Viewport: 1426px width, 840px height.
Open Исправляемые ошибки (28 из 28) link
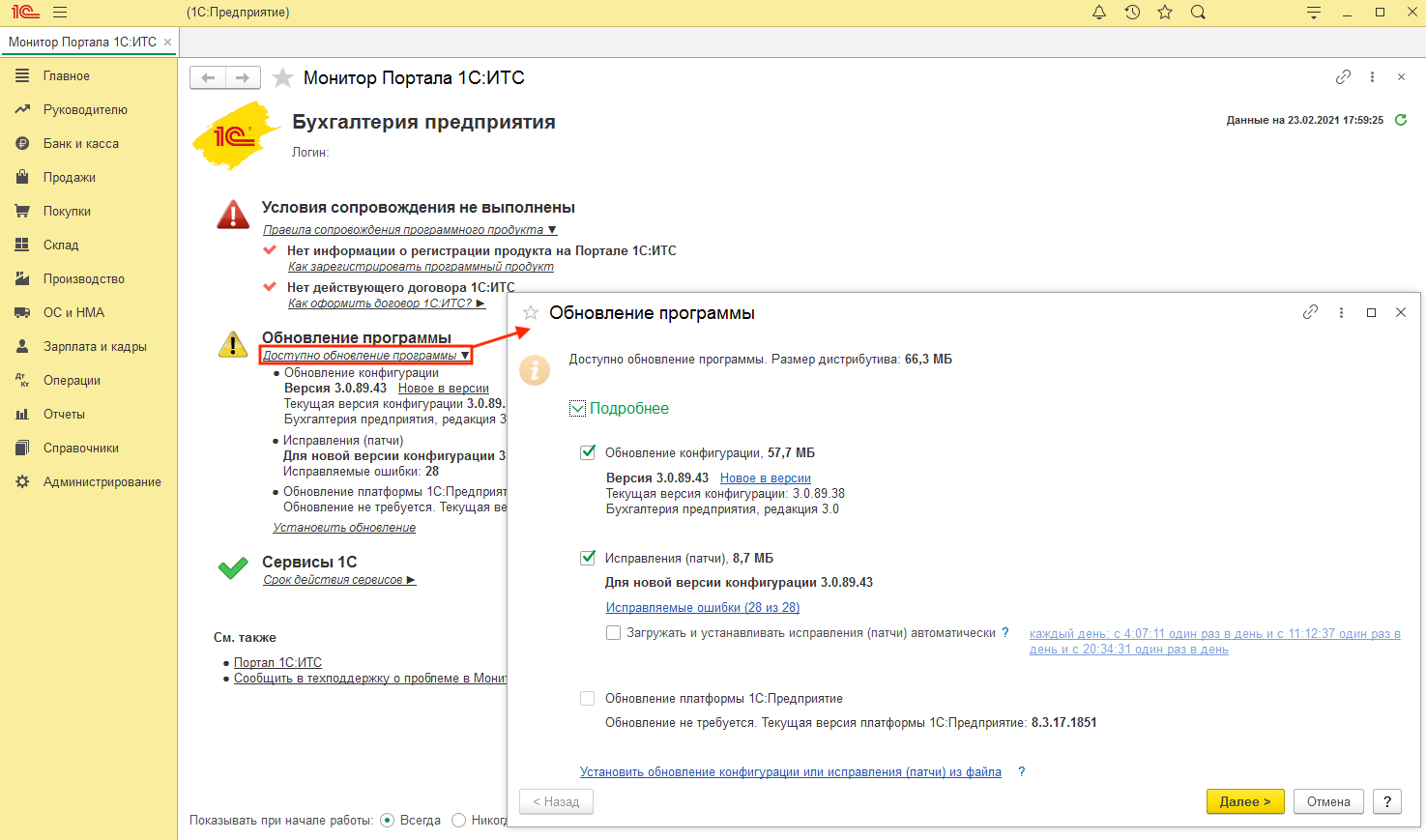click(x=703, y=607)
